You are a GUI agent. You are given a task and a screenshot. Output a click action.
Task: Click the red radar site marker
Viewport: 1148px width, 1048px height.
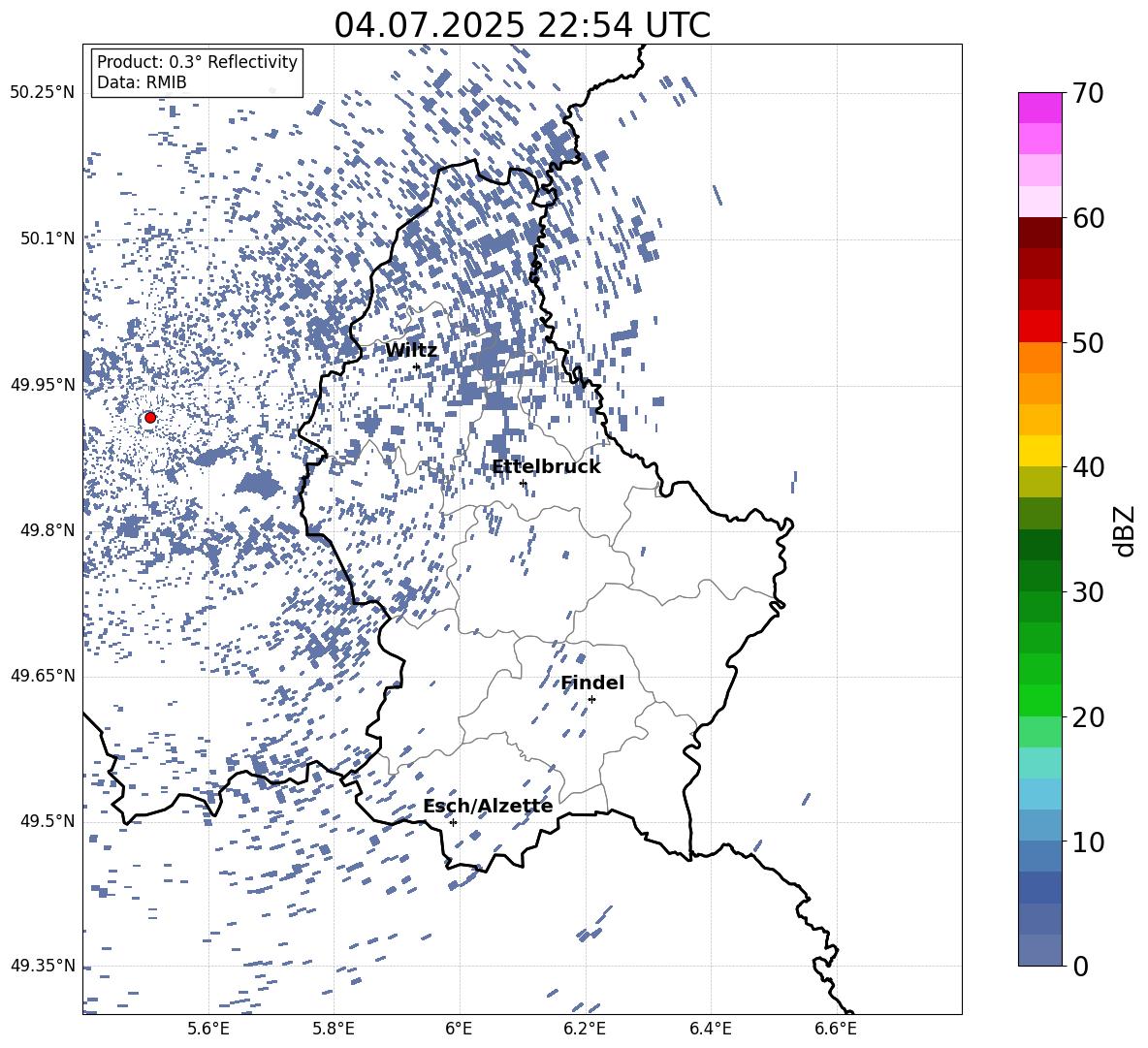pyautogui.click(x=150, y=418)
